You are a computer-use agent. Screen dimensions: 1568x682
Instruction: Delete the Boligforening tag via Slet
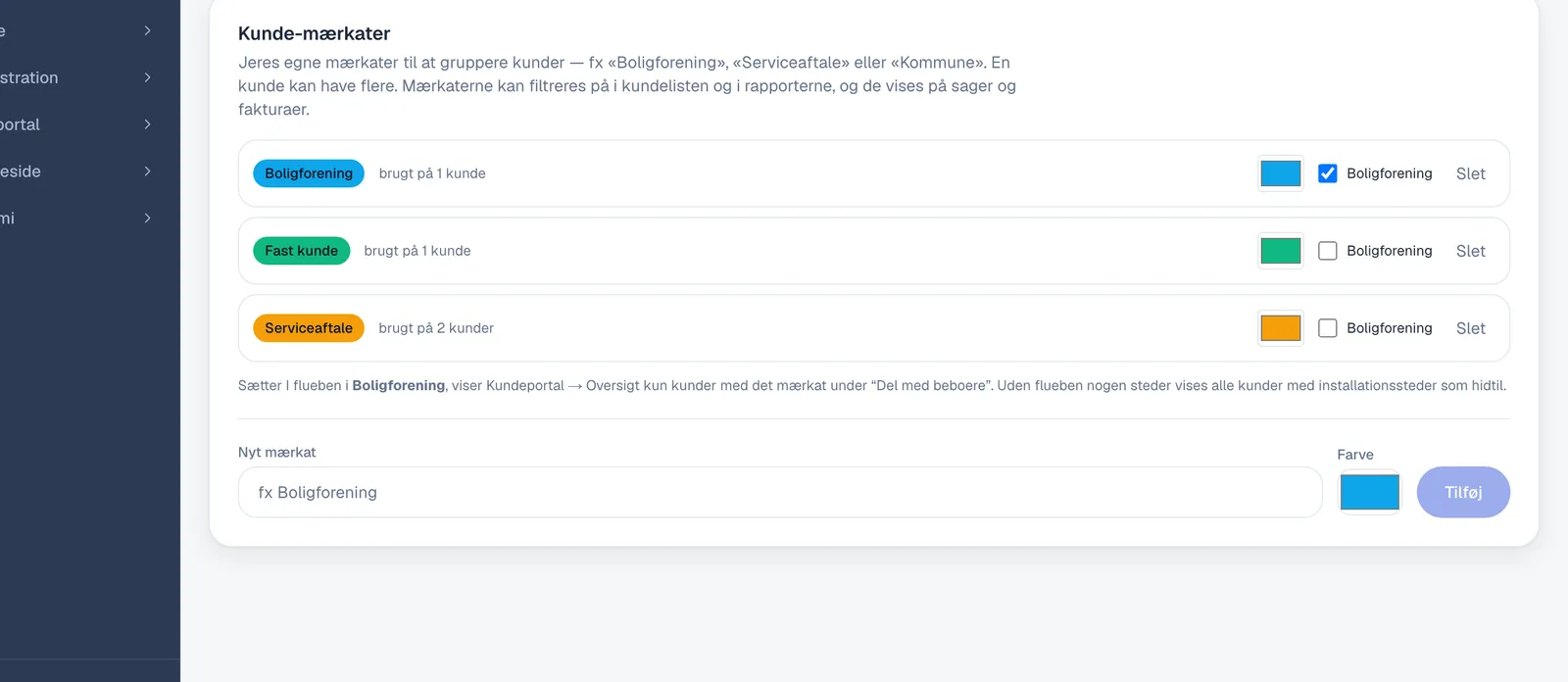[1470, 173]
